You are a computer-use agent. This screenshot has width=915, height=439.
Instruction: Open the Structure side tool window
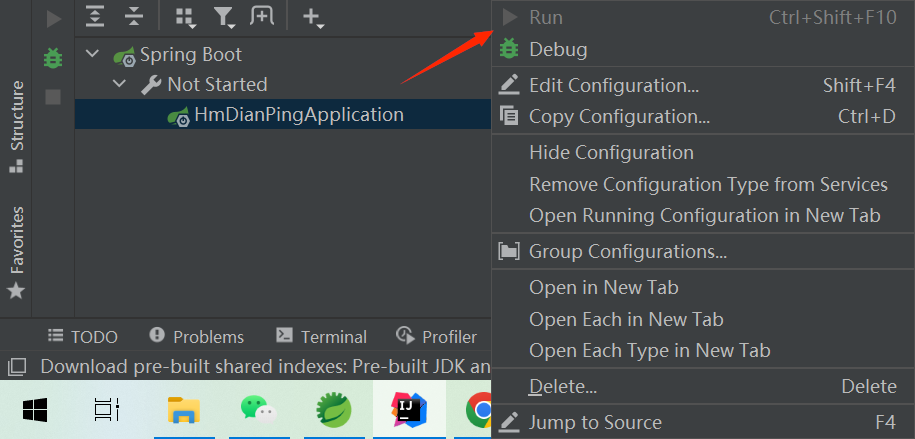pos(16,127)
